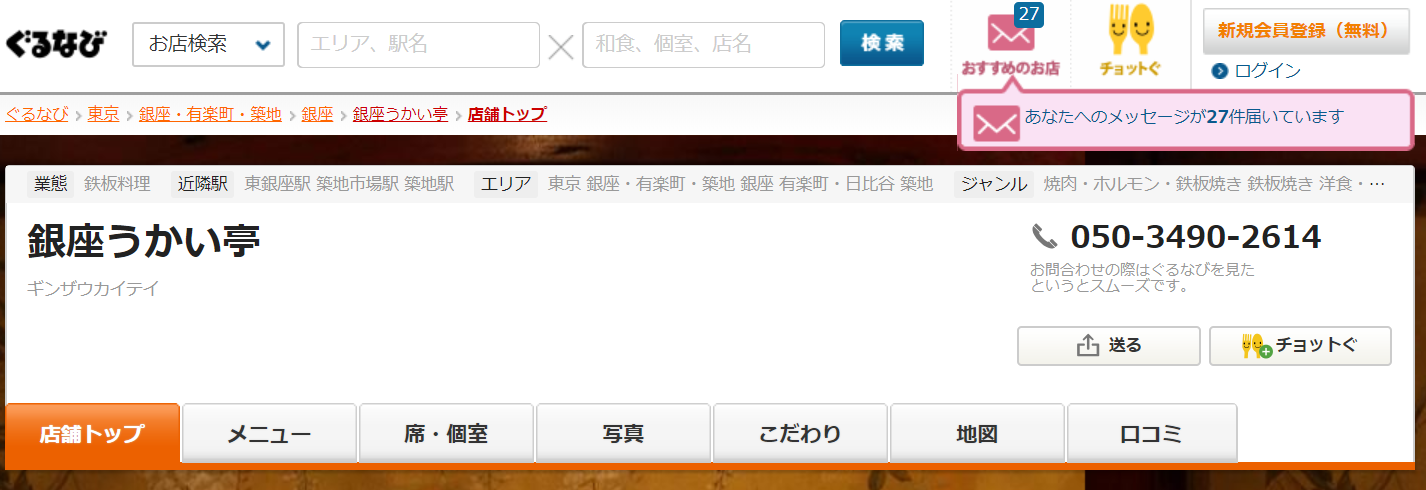Expand the お店検索 dropdown
This screenshot has height=490, width=1426.
[208, 44]
